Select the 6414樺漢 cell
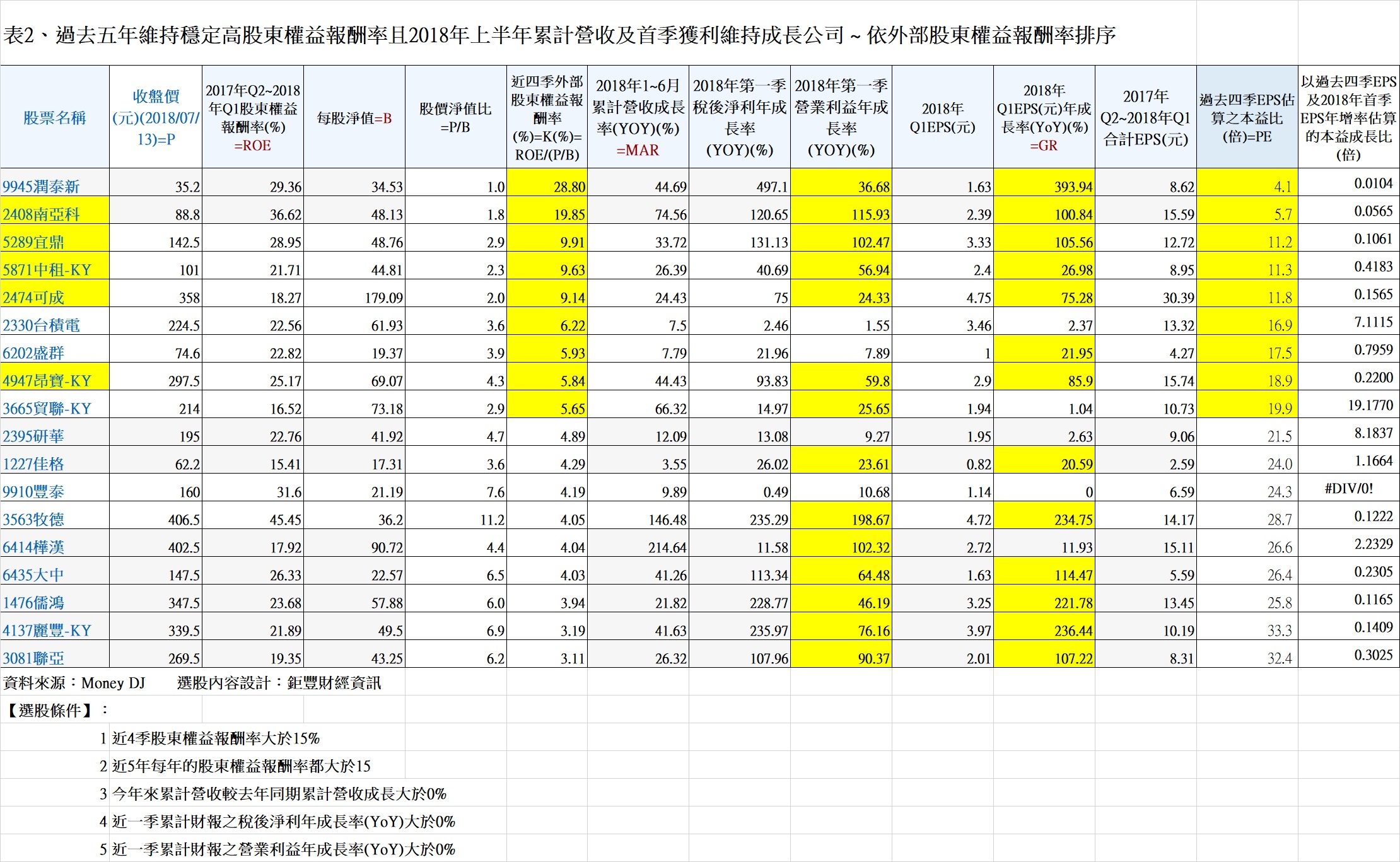The width and height of the screenshot is (1400, 862). pyautogui.click(x=55, y=543)
